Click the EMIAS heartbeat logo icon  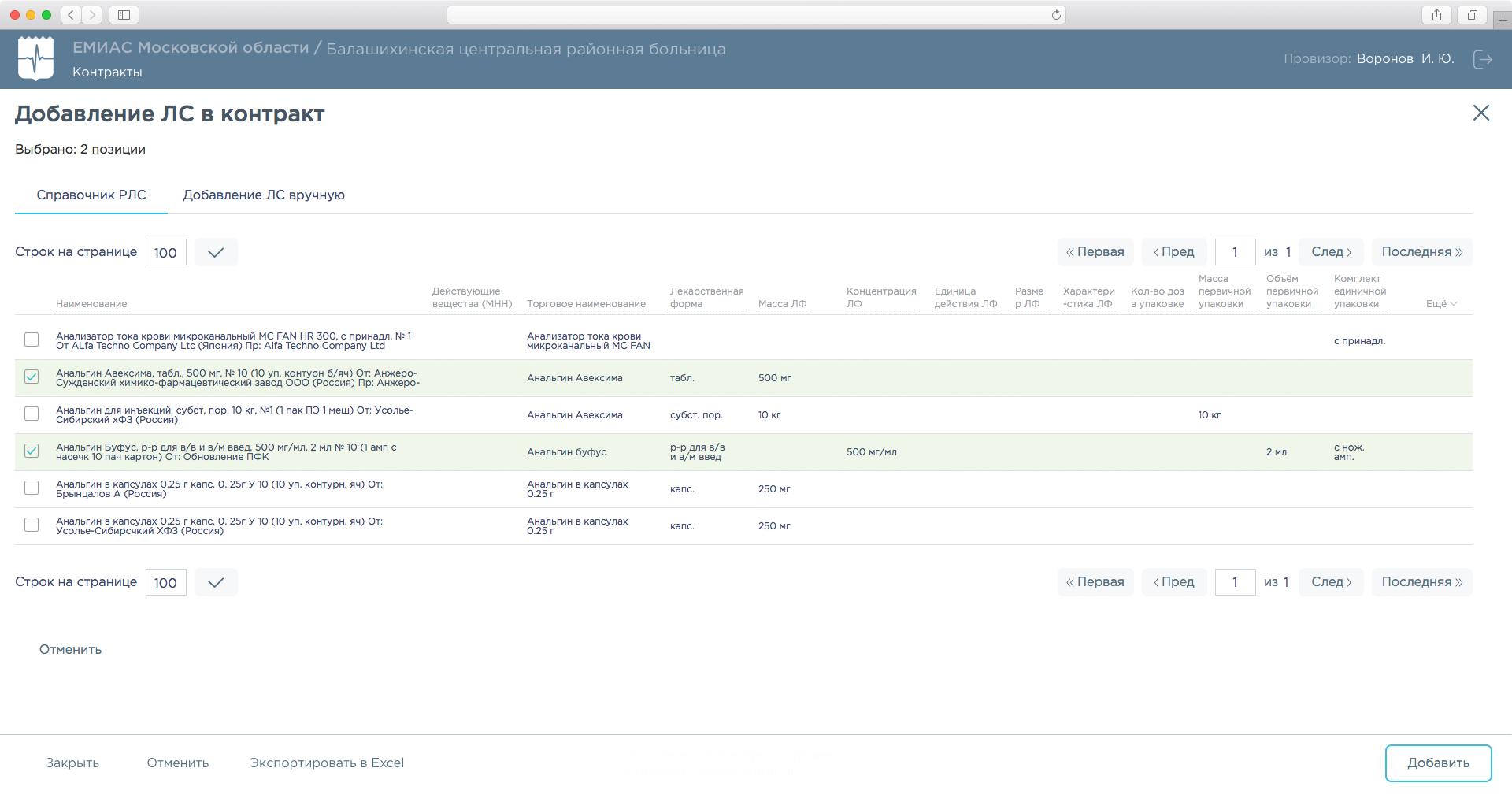point(35,58)
